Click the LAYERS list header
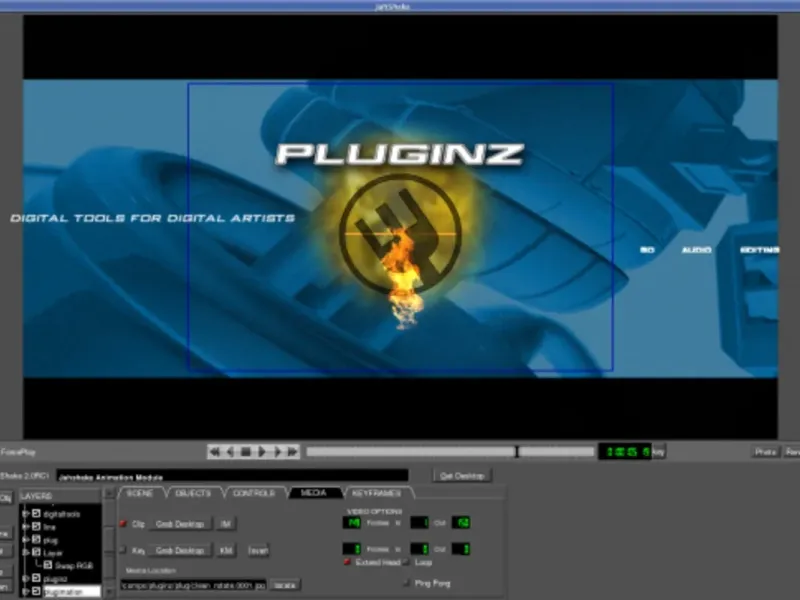This screenshot has width=800, height=600. 60,495
